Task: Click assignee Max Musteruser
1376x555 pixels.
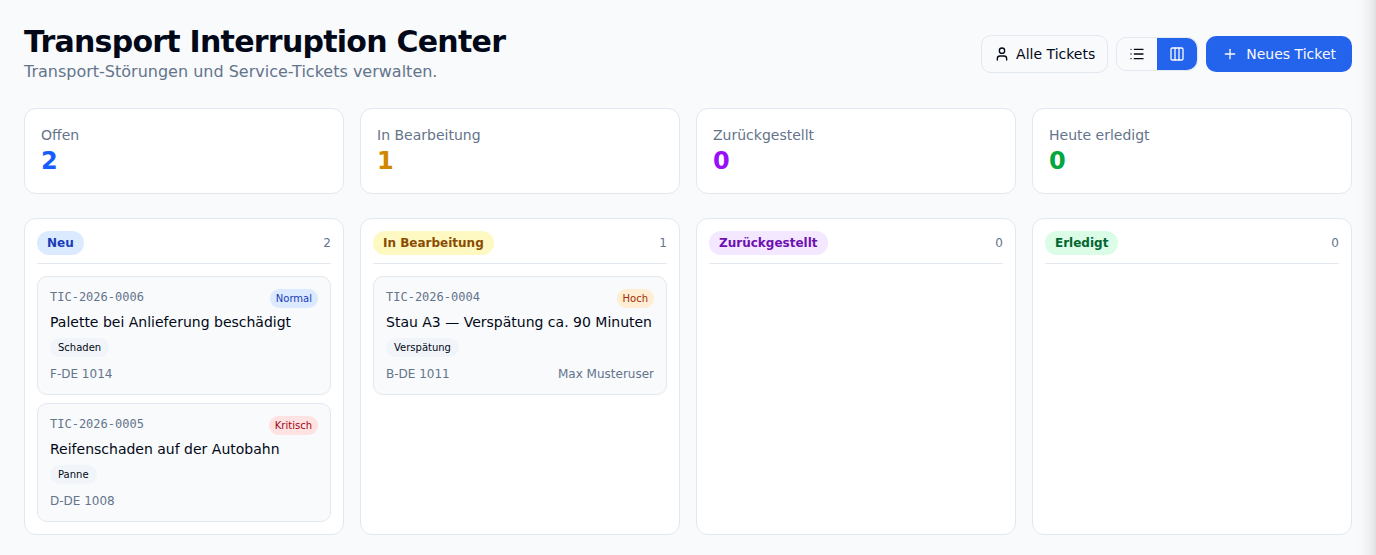Action: [x=606, y=374]
